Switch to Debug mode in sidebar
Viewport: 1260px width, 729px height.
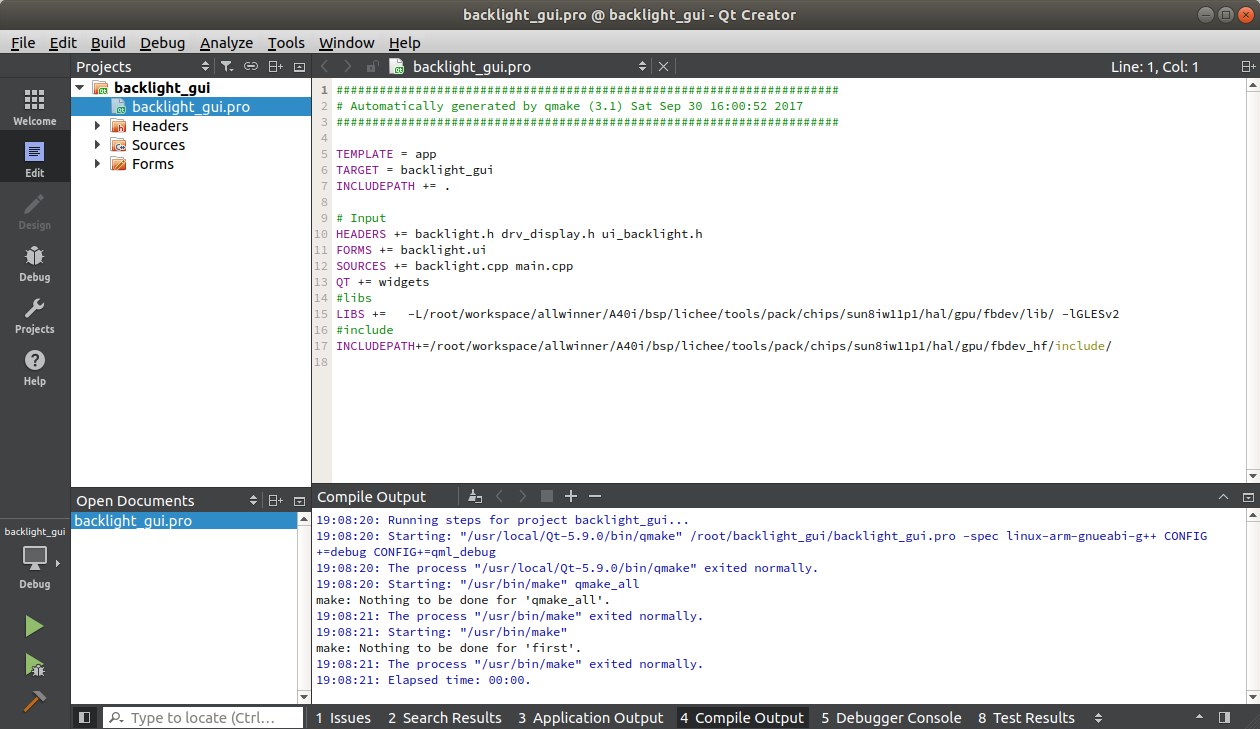coord(35,262)
